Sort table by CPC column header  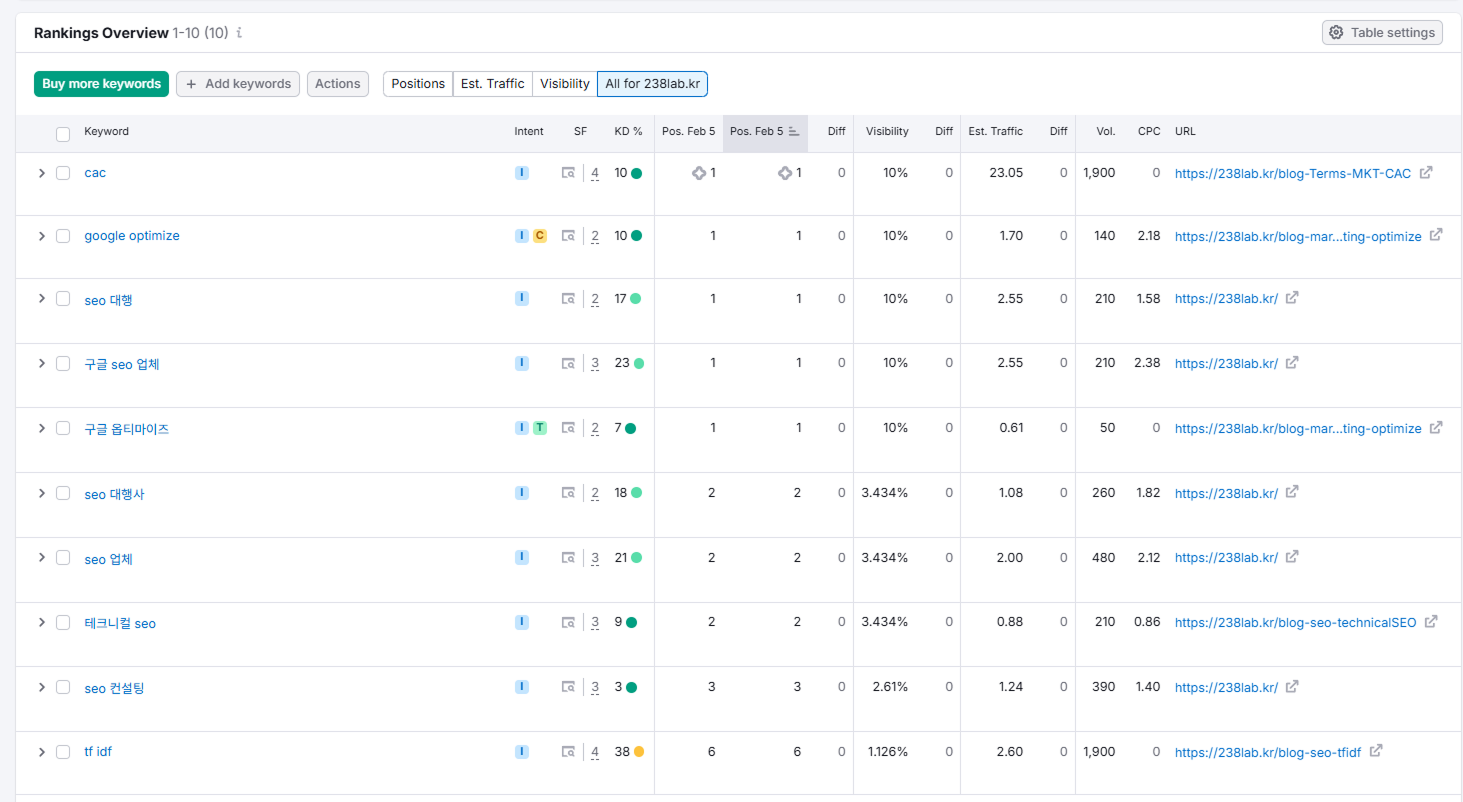click(x=1149, y=131)
